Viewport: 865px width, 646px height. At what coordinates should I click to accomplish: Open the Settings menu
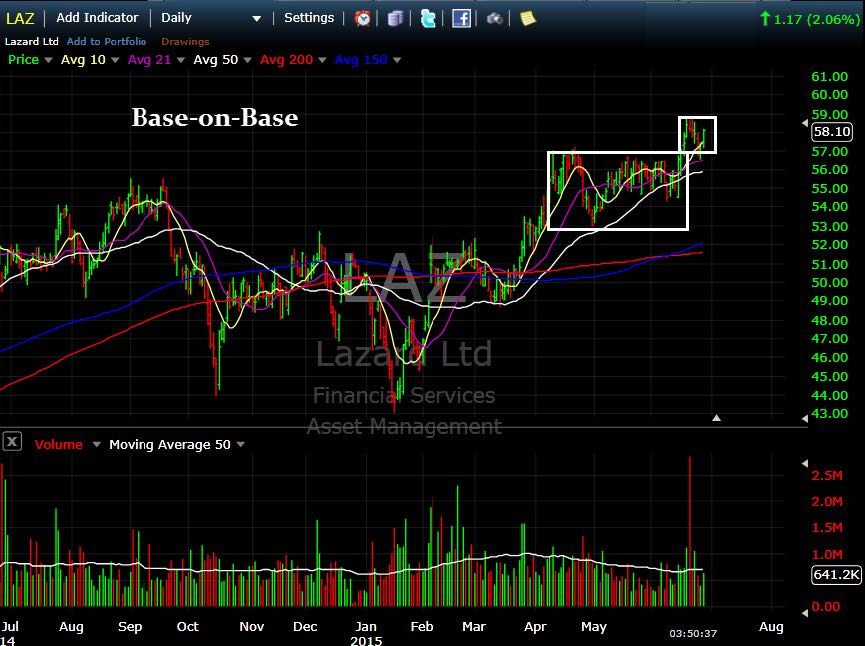click(x=309, y=18)
